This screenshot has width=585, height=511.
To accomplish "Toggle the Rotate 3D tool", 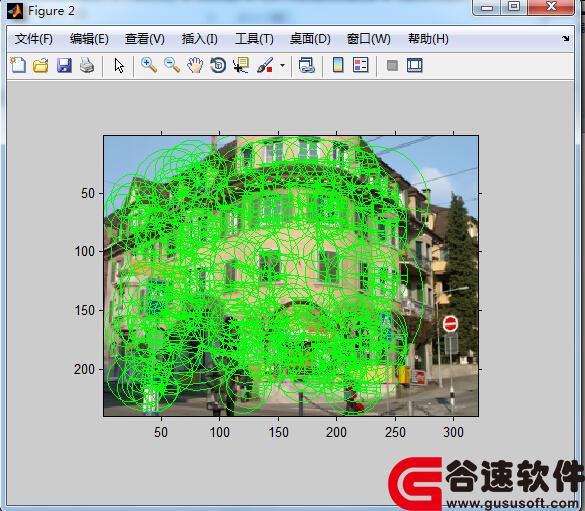I will pyautogui.click(x=218, y=65).
